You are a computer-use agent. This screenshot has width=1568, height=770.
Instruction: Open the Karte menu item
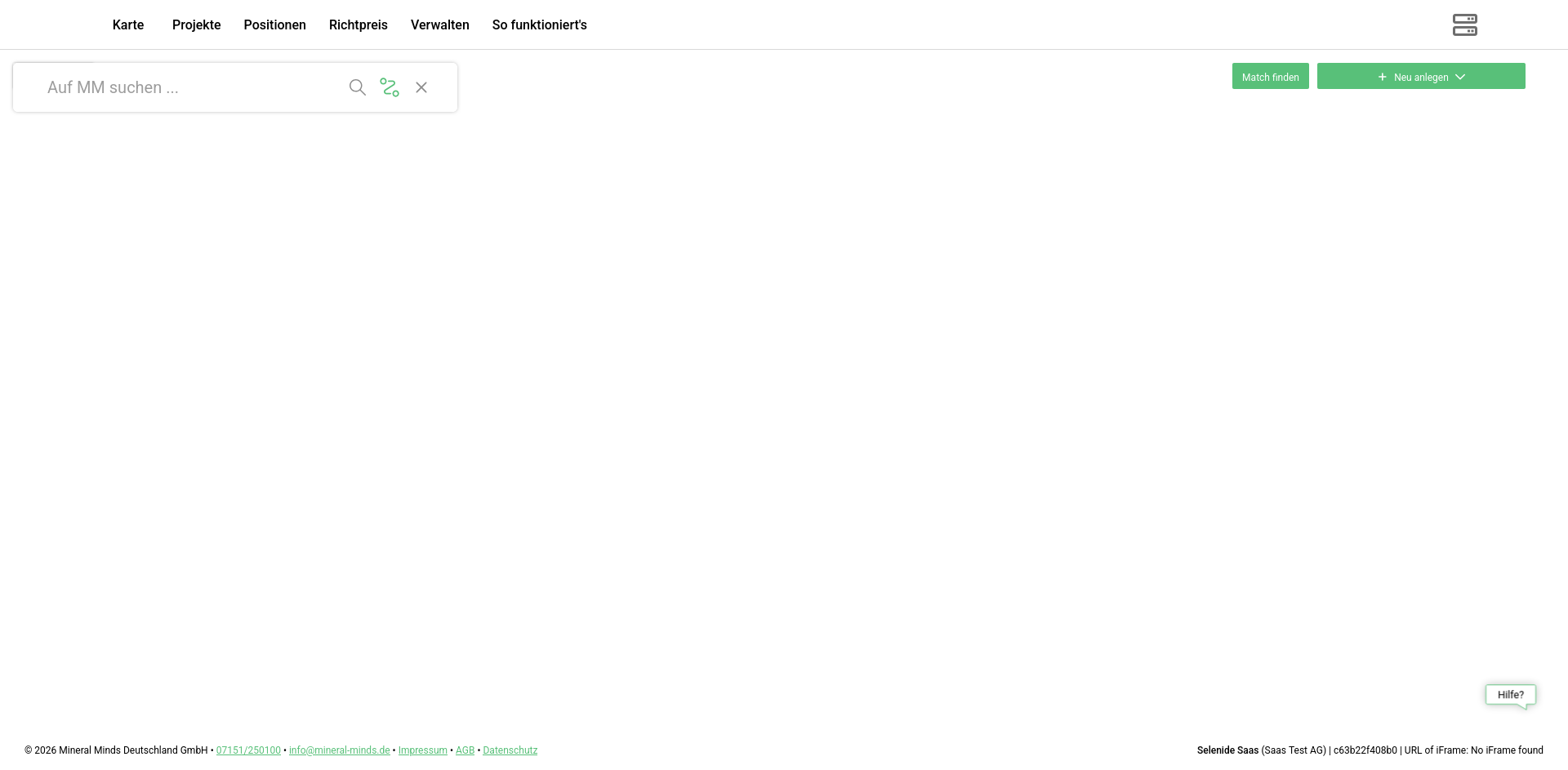click(128, 24)
